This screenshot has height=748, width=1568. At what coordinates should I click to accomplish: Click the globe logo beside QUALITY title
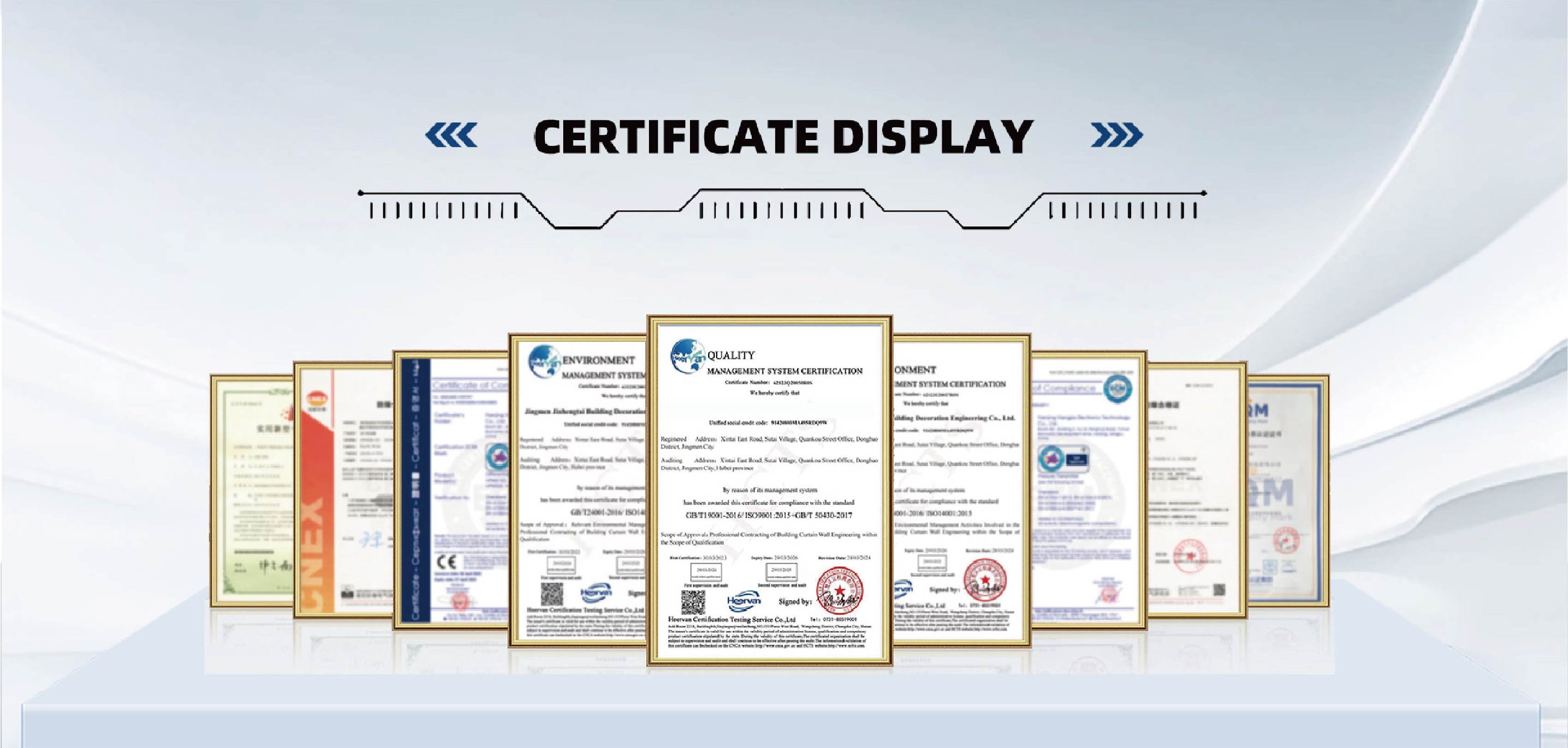click(x=688, y=357)
